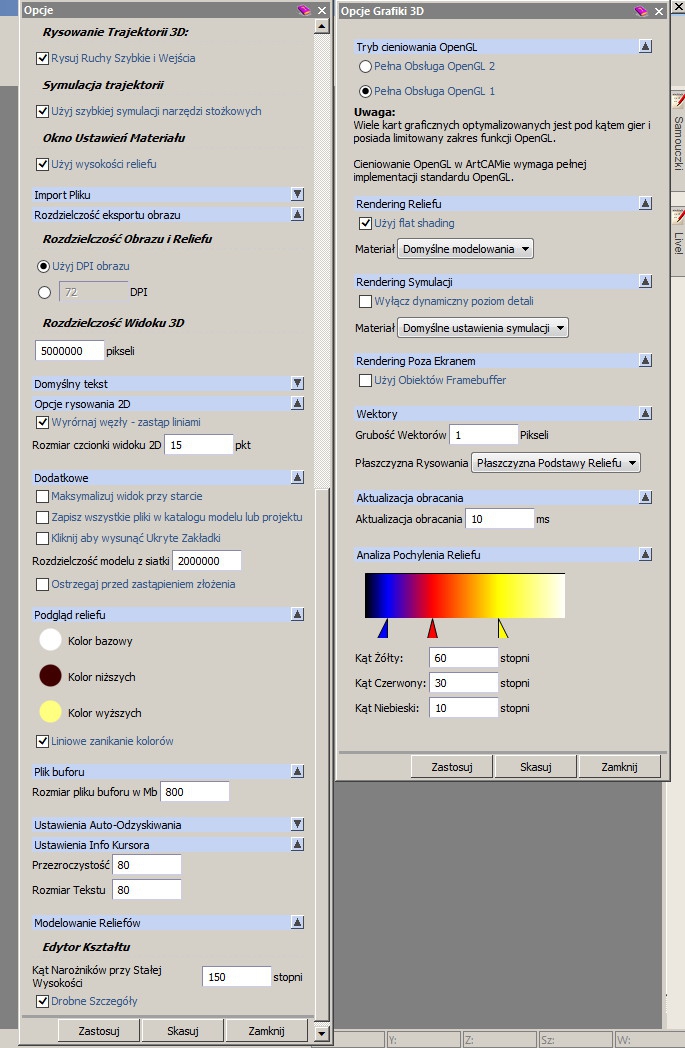This screenshot has width=685, height=1048.
Task: Toggle Użyj szybkiej symulacji narzędzi stożkowych
Action: (x=43, y=111)
